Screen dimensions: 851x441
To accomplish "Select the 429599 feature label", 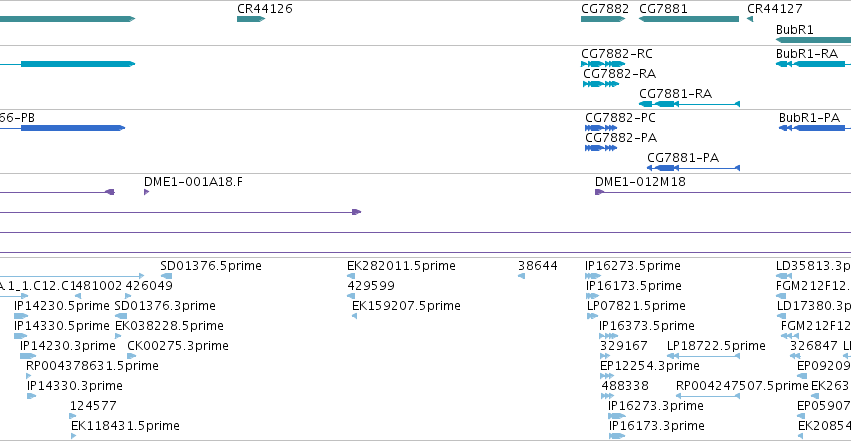I will 371,286.
